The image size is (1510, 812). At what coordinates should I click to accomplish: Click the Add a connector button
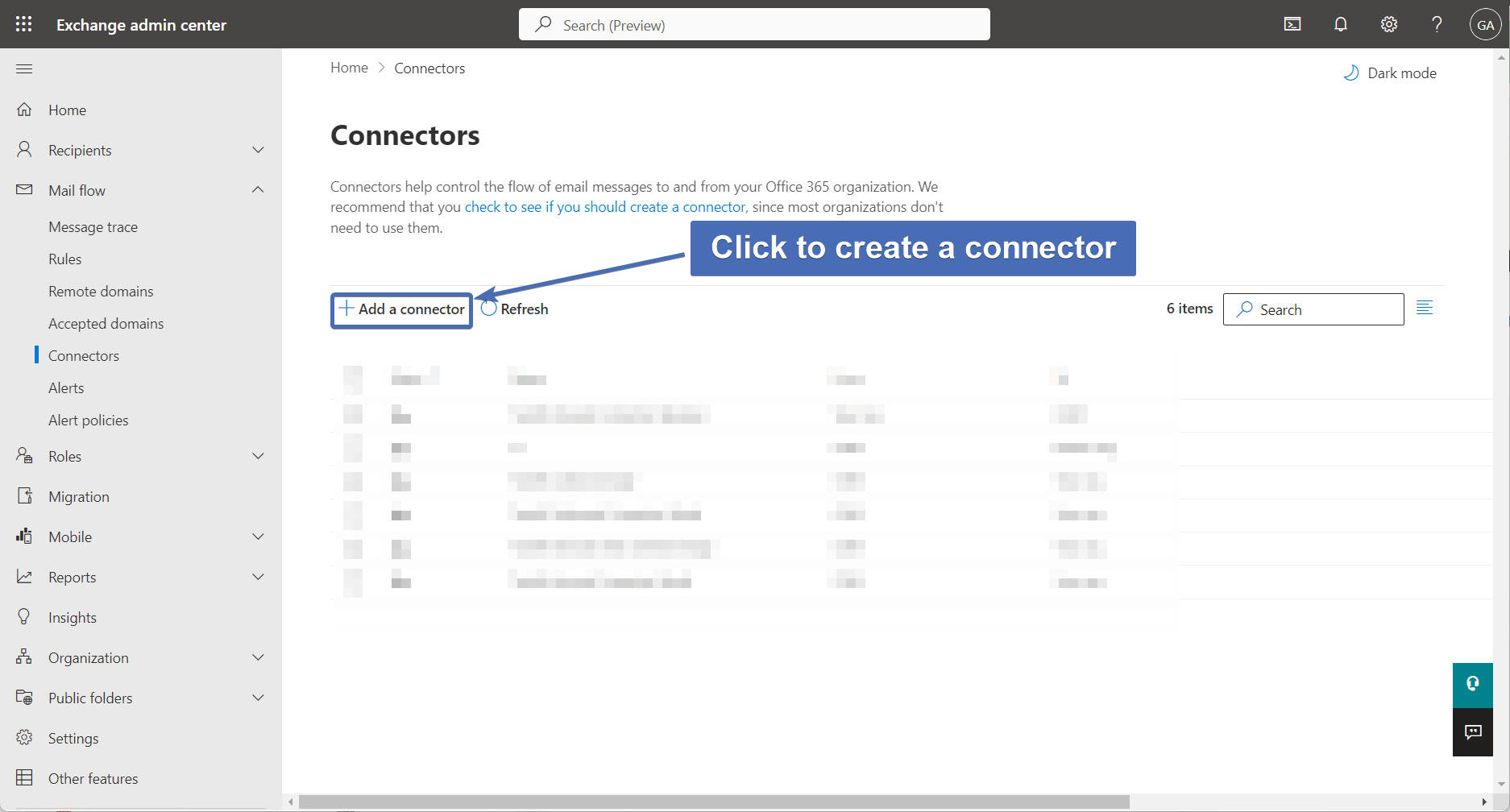click(400, 309)
